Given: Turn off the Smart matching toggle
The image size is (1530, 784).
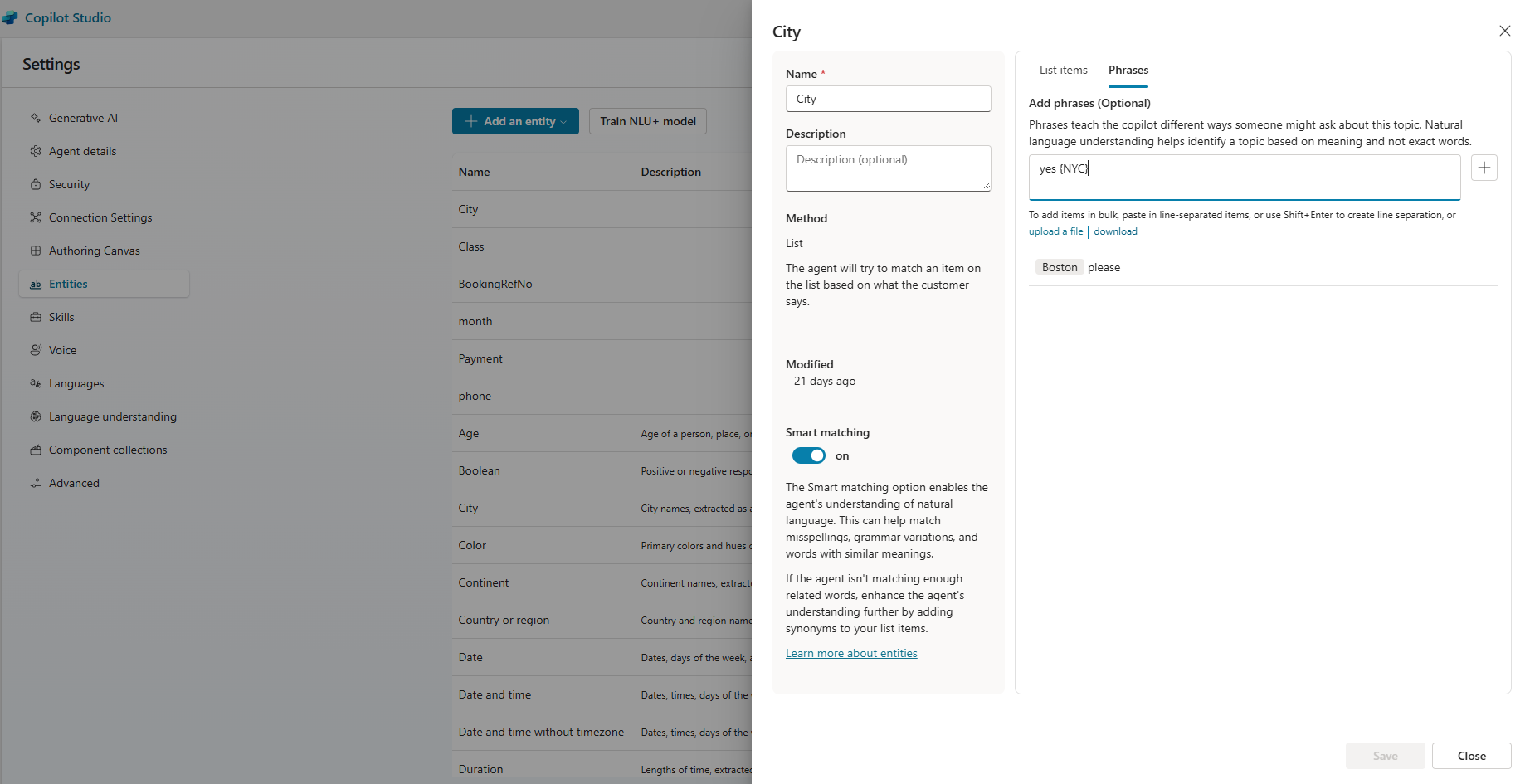Looking at the screenshot, I should [808, 455].
